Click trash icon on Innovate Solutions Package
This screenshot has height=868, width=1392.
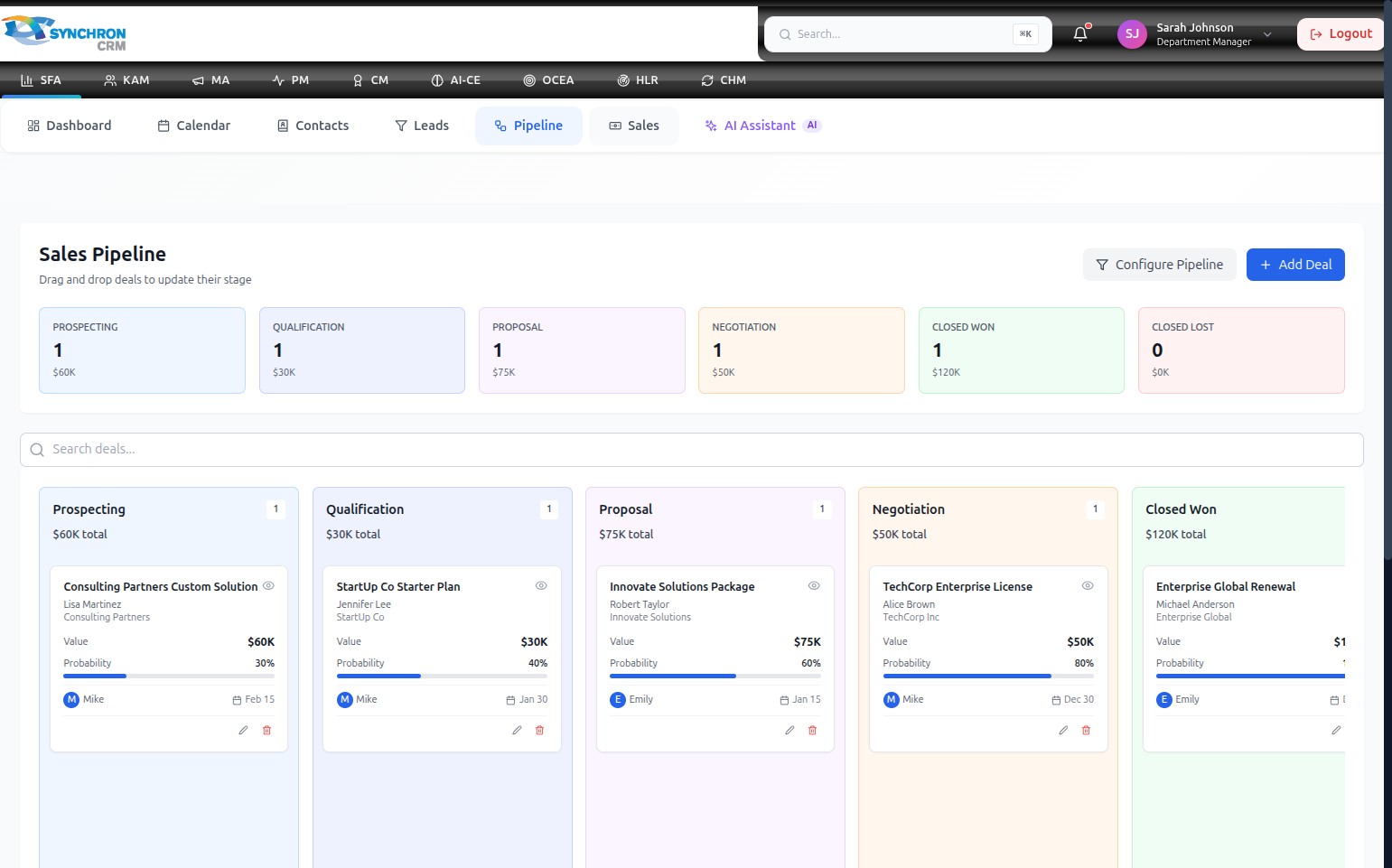pyautogui.click(x=812, y=730)
